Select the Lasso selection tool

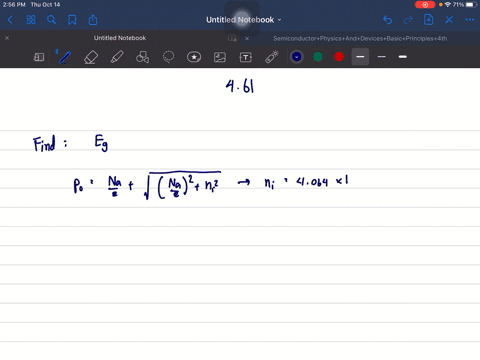coord(168,57)
